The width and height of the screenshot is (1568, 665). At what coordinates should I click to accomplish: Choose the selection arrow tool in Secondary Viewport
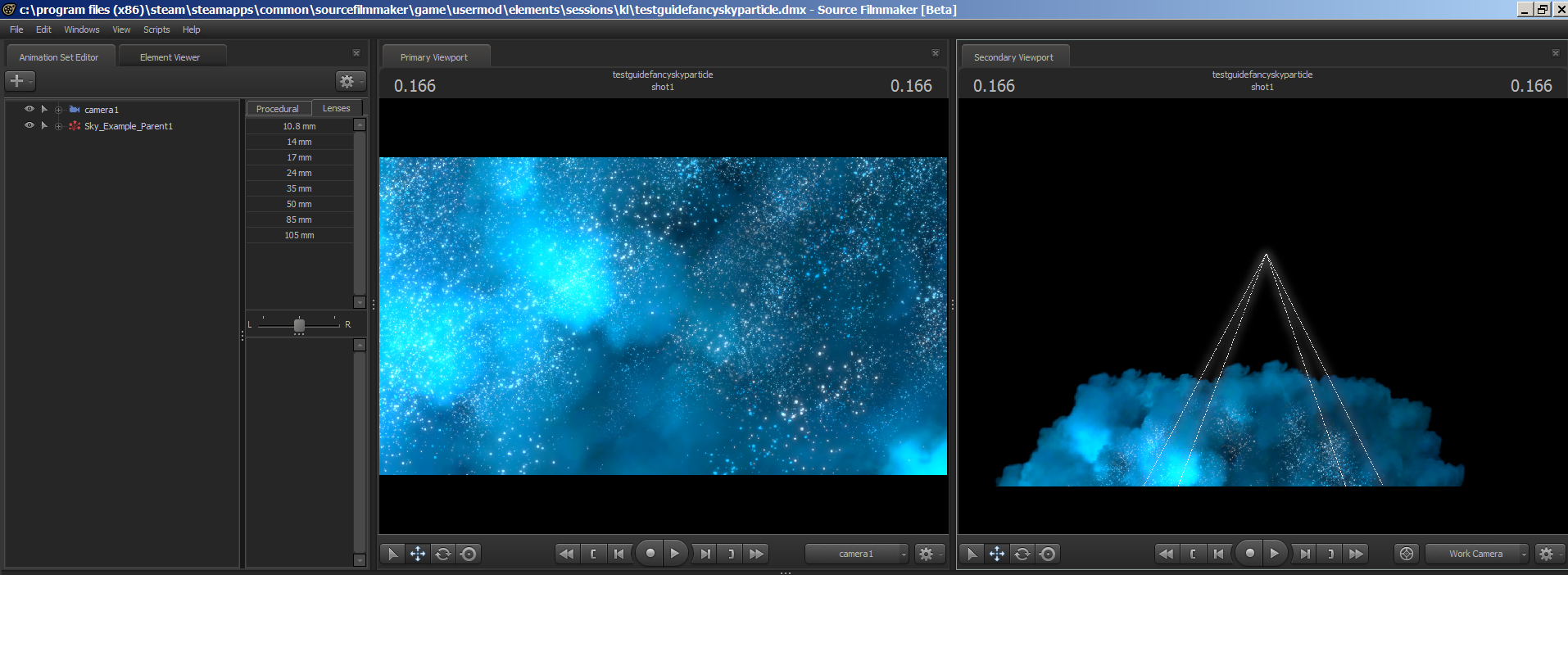[972, 554]
